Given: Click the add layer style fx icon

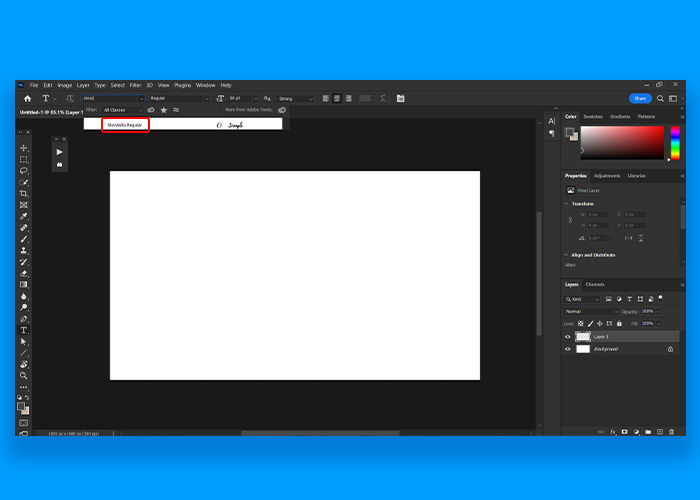Looking at the screenshot, I should pyautogui.click(x=613, y=432).
